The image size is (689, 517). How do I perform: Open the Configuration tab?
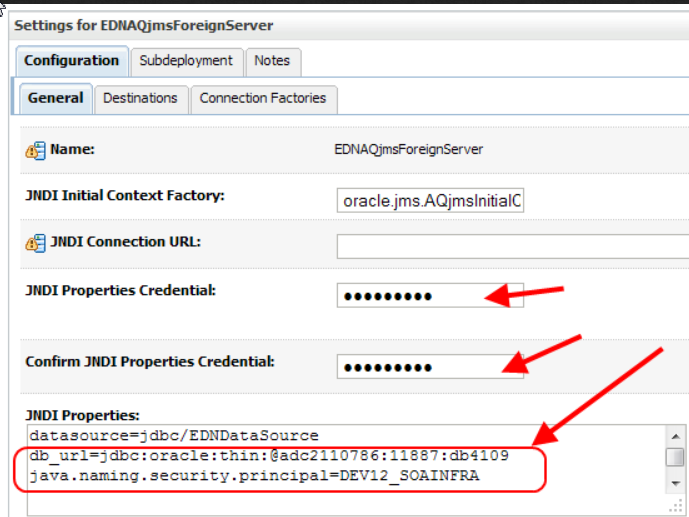(72, 61)
